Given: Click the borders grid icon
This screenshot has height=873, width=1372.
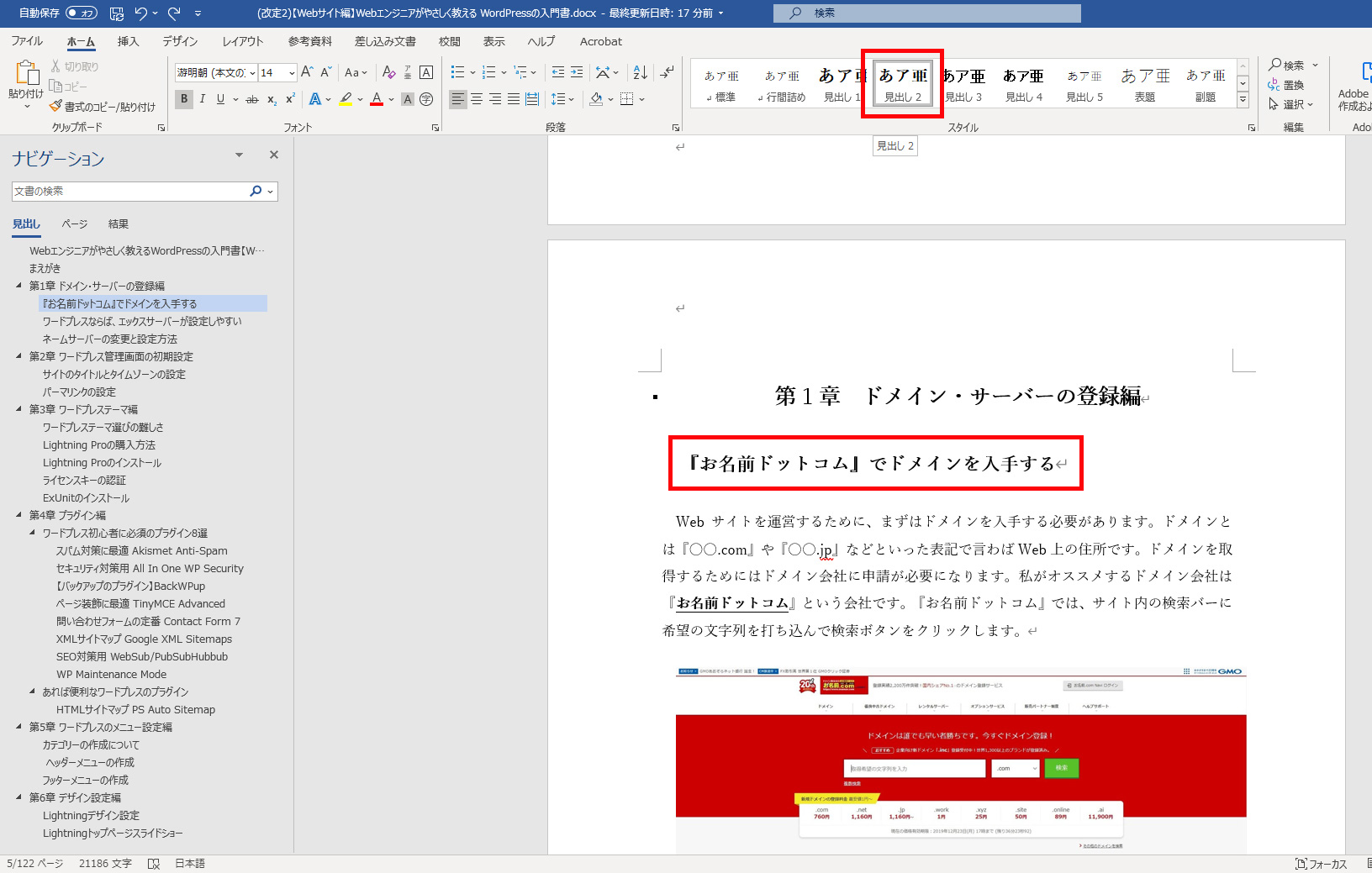Looking at the screenshot, I should click(626, 99).
